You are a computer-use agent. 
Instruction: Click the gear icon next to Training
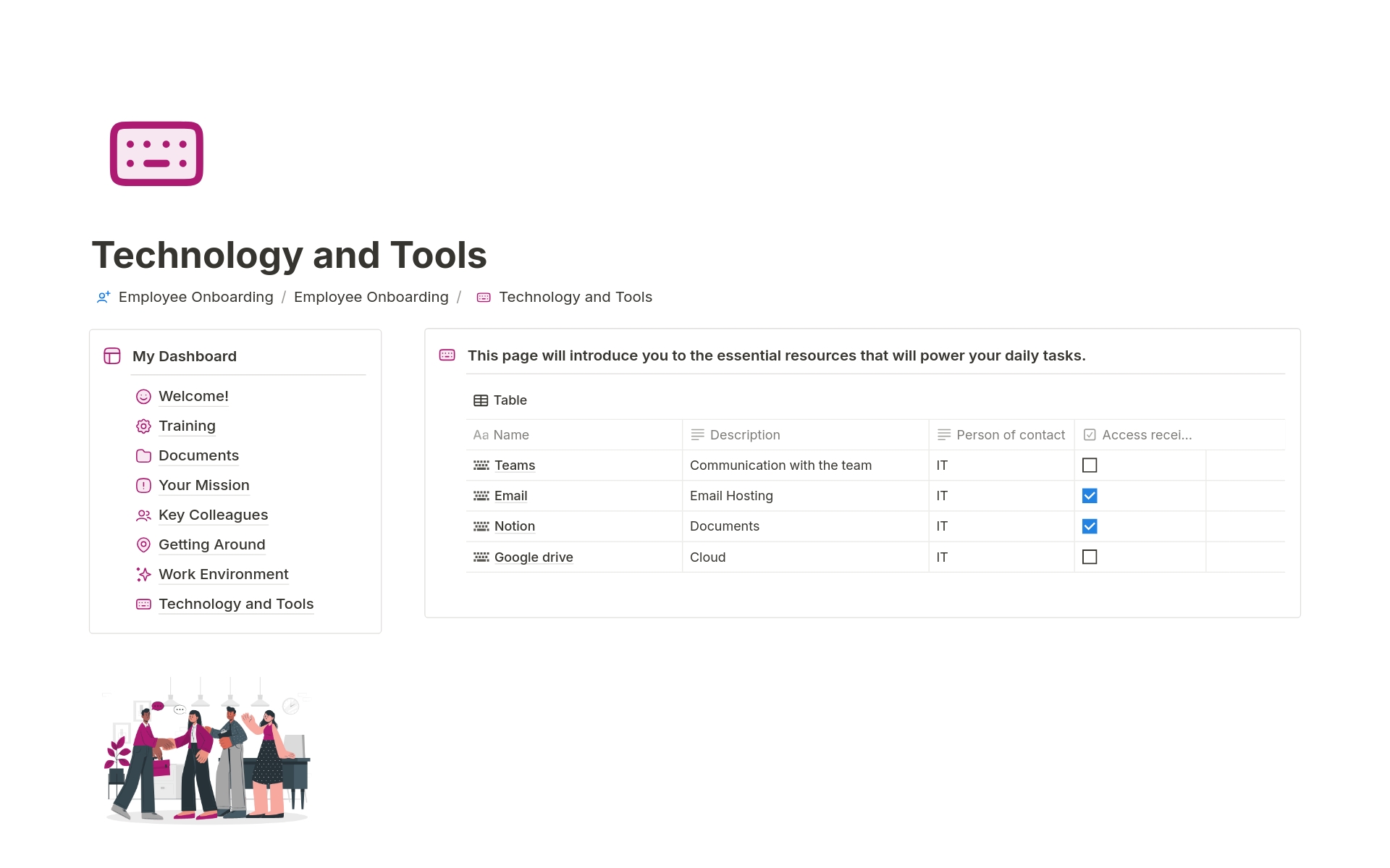point(143,426)
